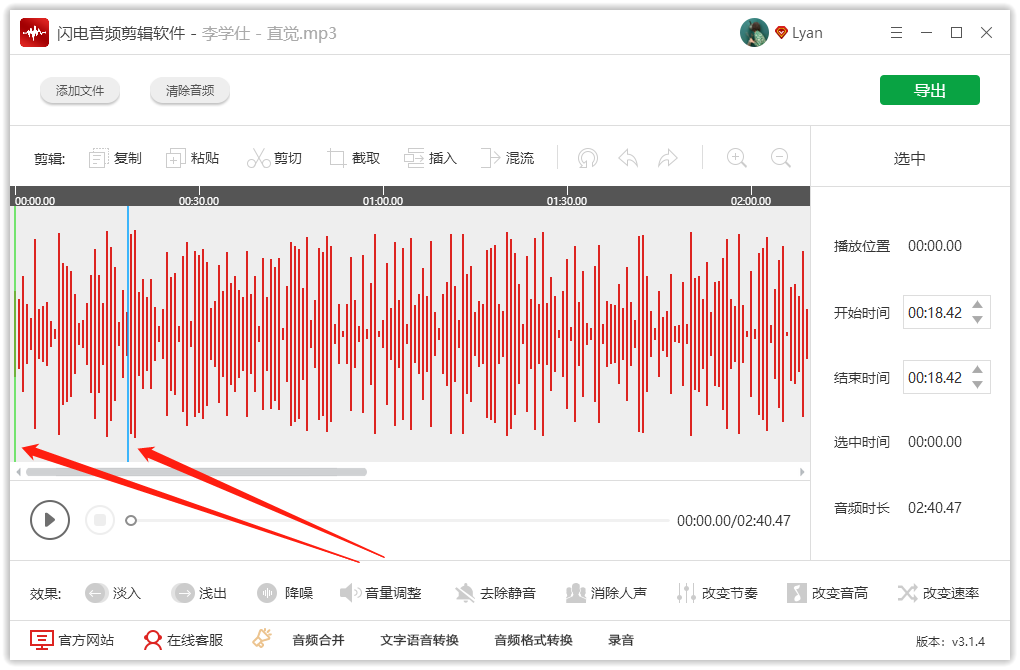Screen dimensions: 1020x670
Task: Open Change Pitch (改变音高)
Action: coord(827,593)
